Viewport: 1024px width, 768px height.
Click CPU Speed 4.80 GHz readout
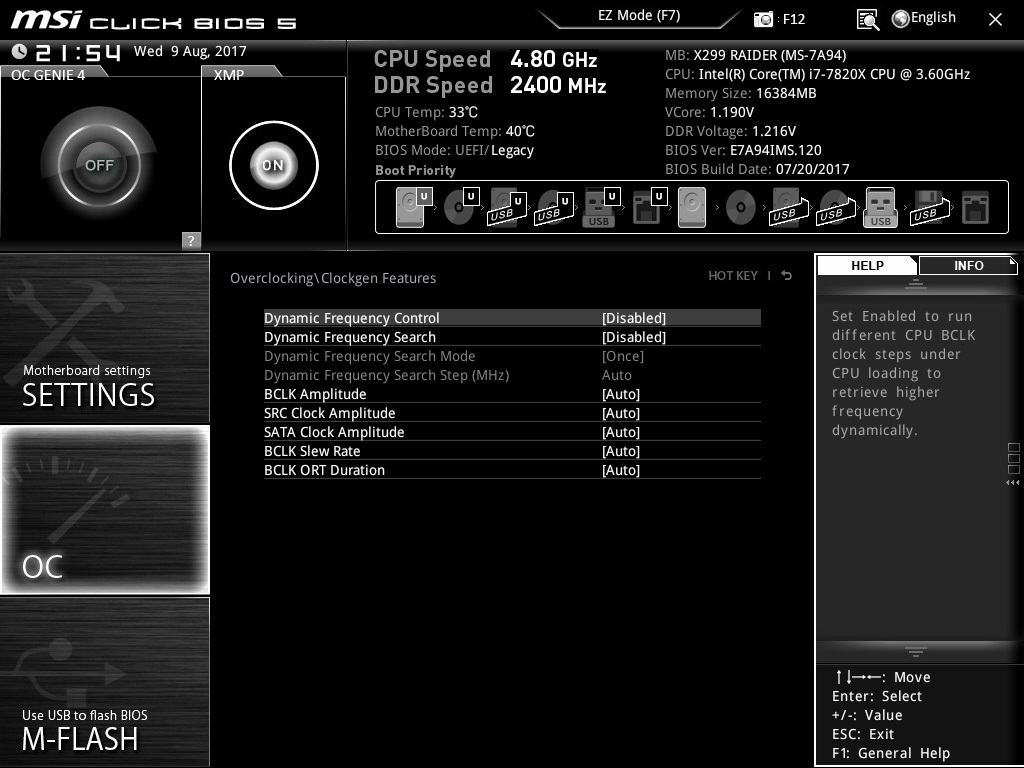(x=485, y=59)
